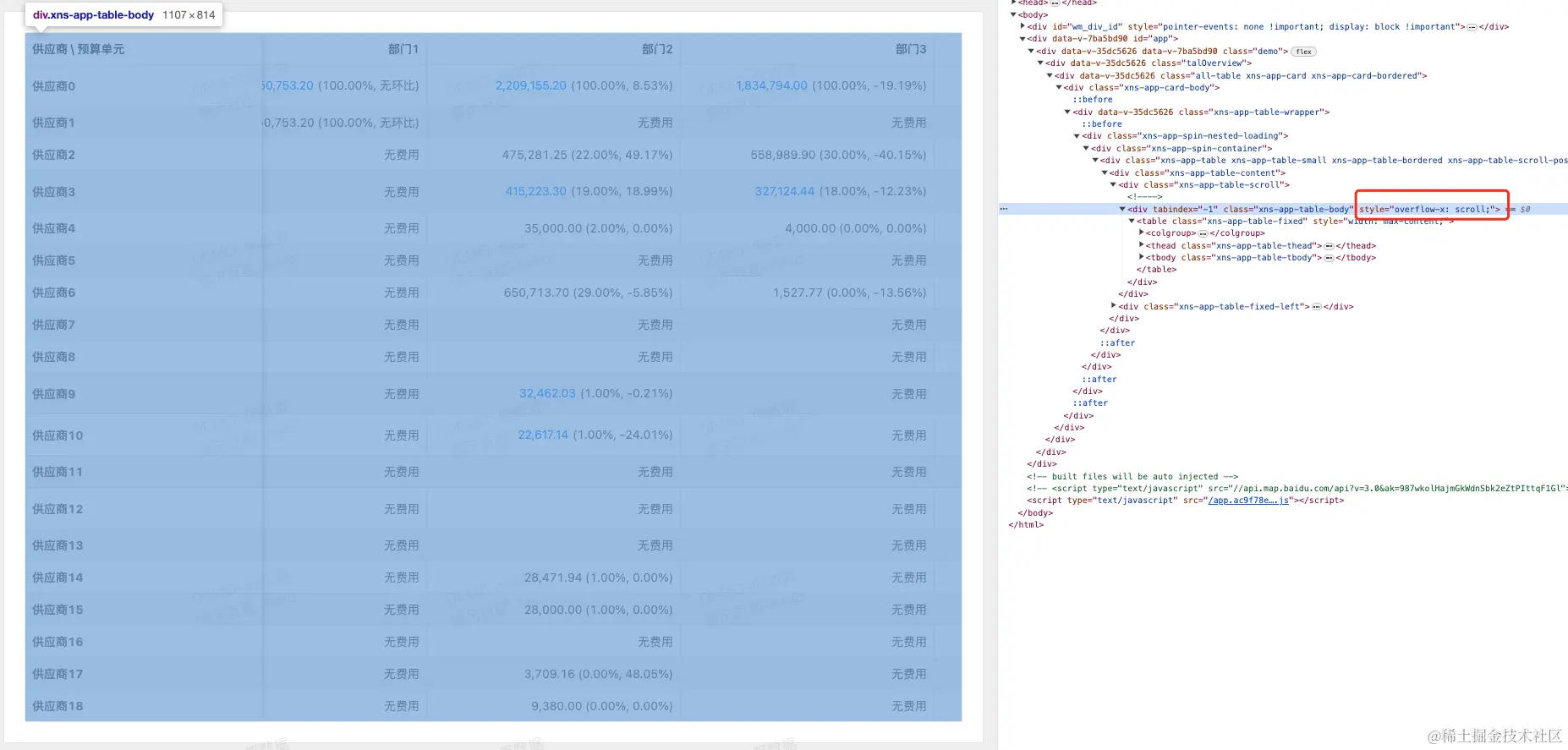The image size is (1568, 750).
Task: Collapse the xns-app-table-scroll div
Action: pyautogui.click(x=1113, y=185)
